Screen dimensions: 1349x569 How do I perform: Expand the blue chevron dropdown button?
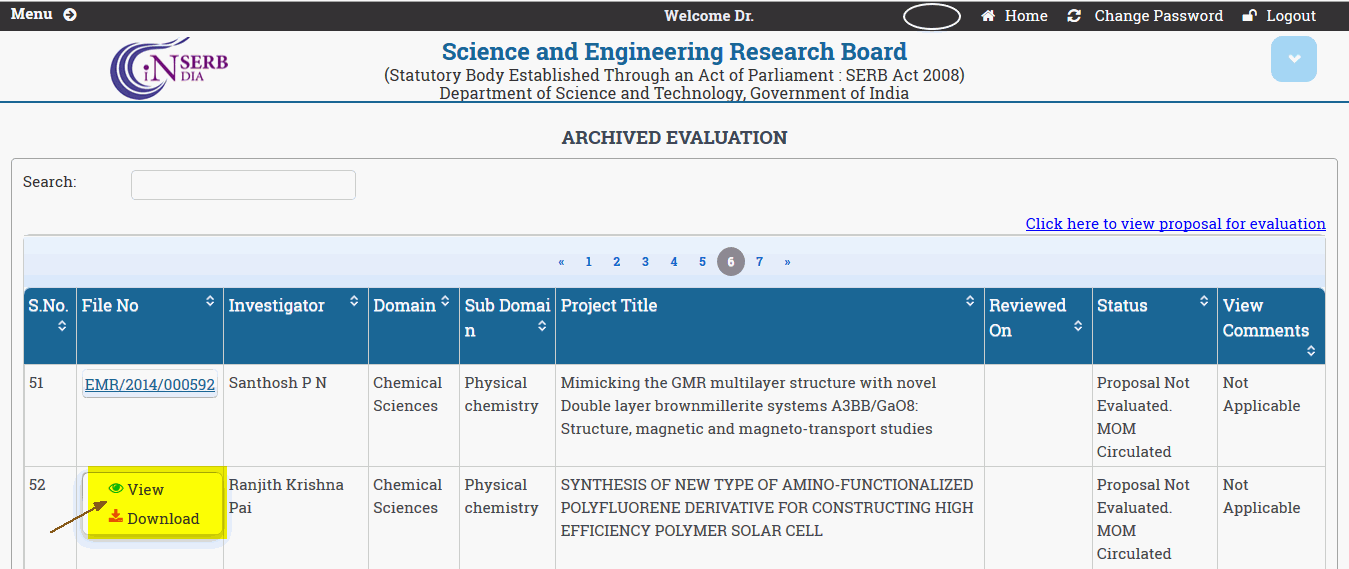tap(1293, 59)
